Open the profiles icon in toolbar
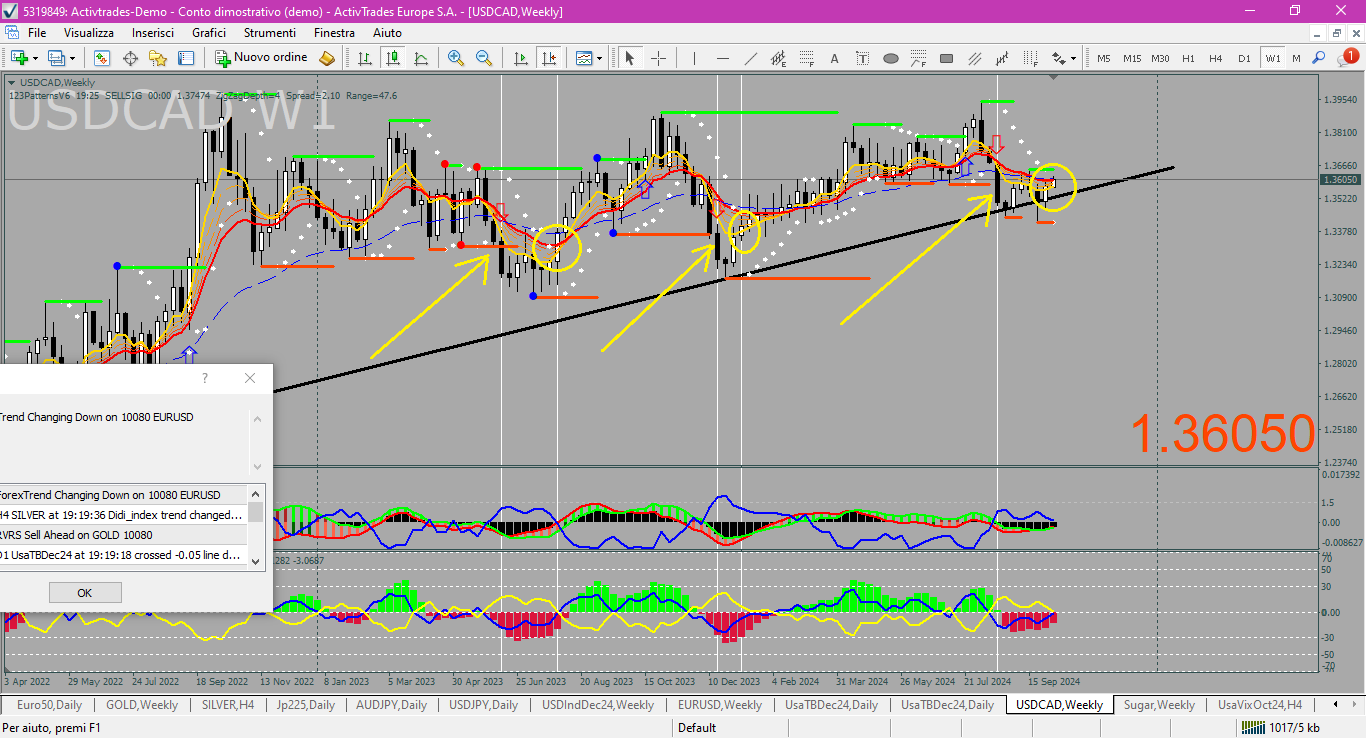 [56, 58]
